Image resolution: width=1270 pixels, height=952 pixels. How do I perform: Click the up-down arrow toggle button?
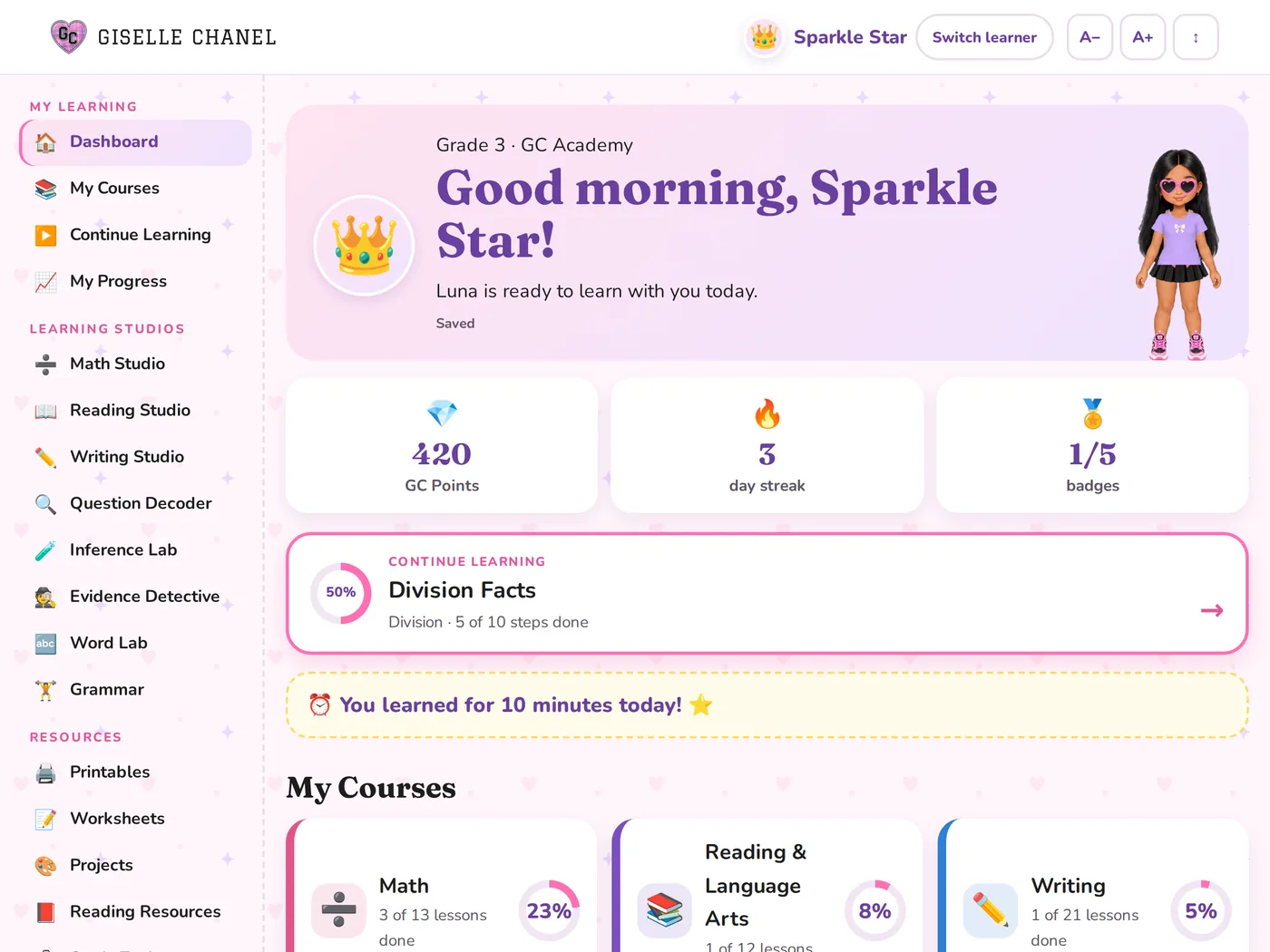(x=1196, y=37)
